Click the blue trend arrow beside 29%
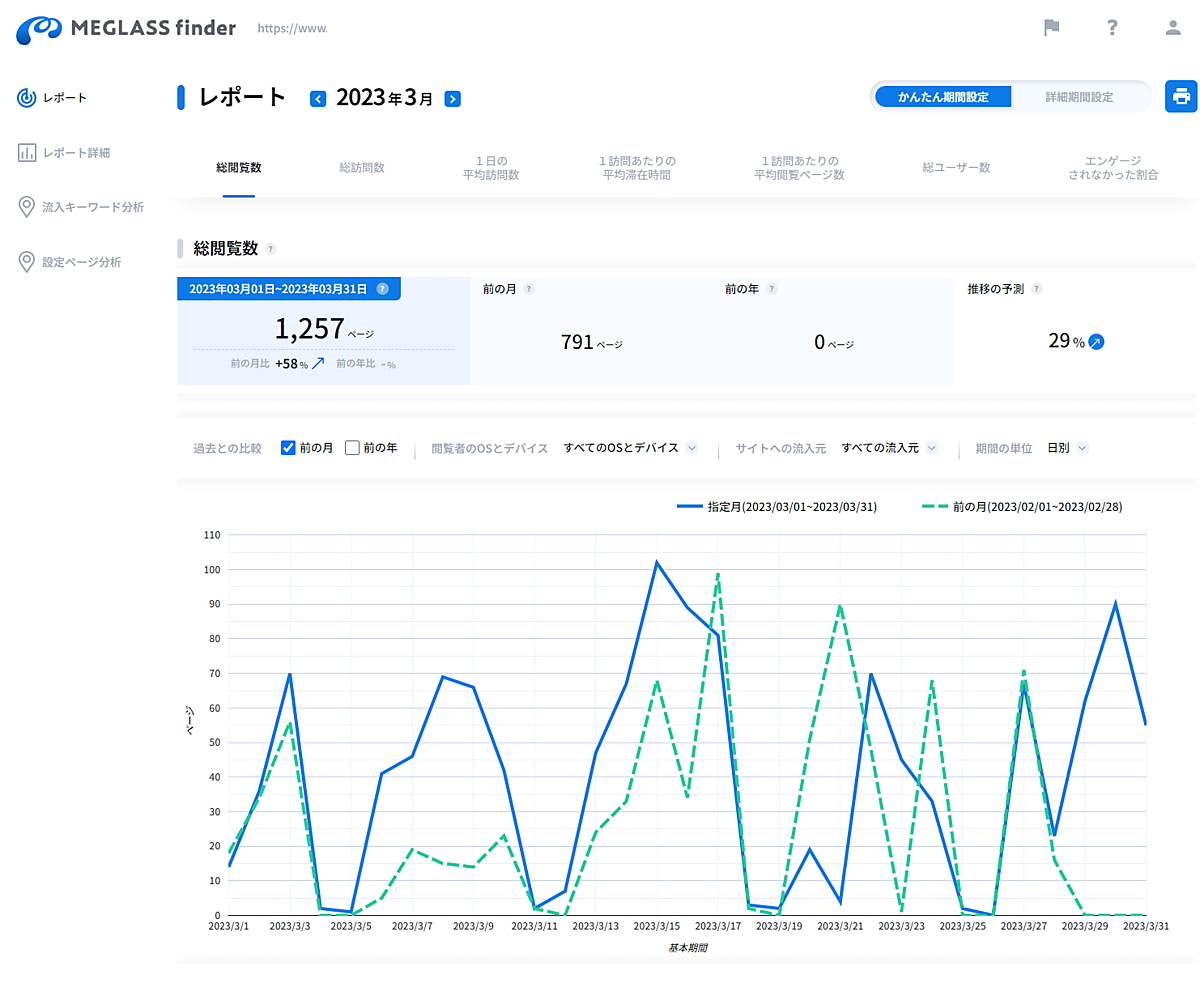Image resolution: width=1200 pixels, height=1000 pixels. [1096, 342]
